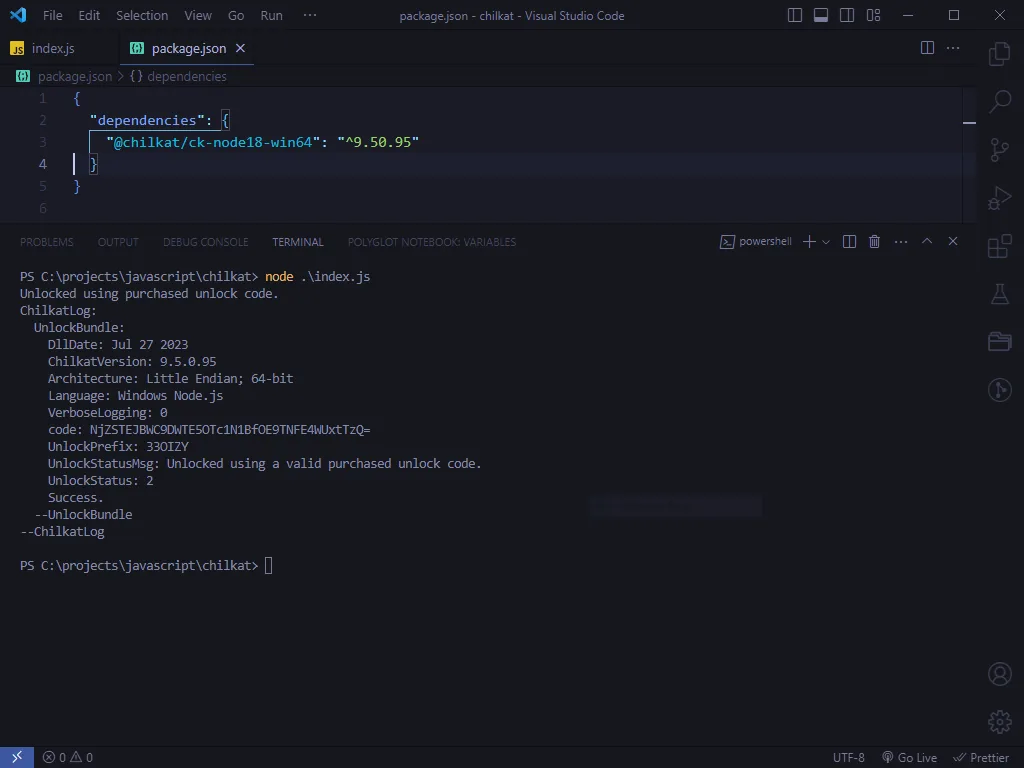Switch to the Output panel tab
Screen dimensions: 1024x768
118,242
